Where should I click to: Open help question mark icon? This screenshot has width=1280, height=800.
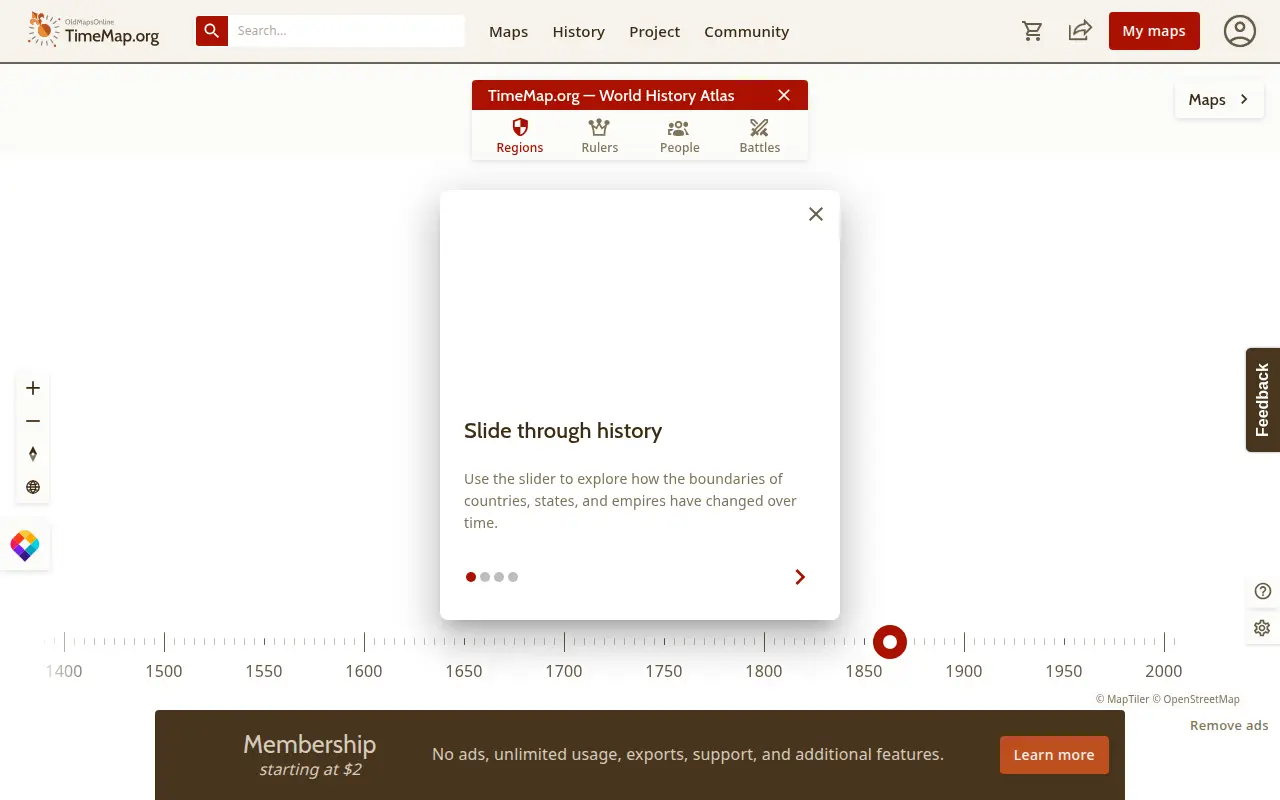[x=1263, y=591]
